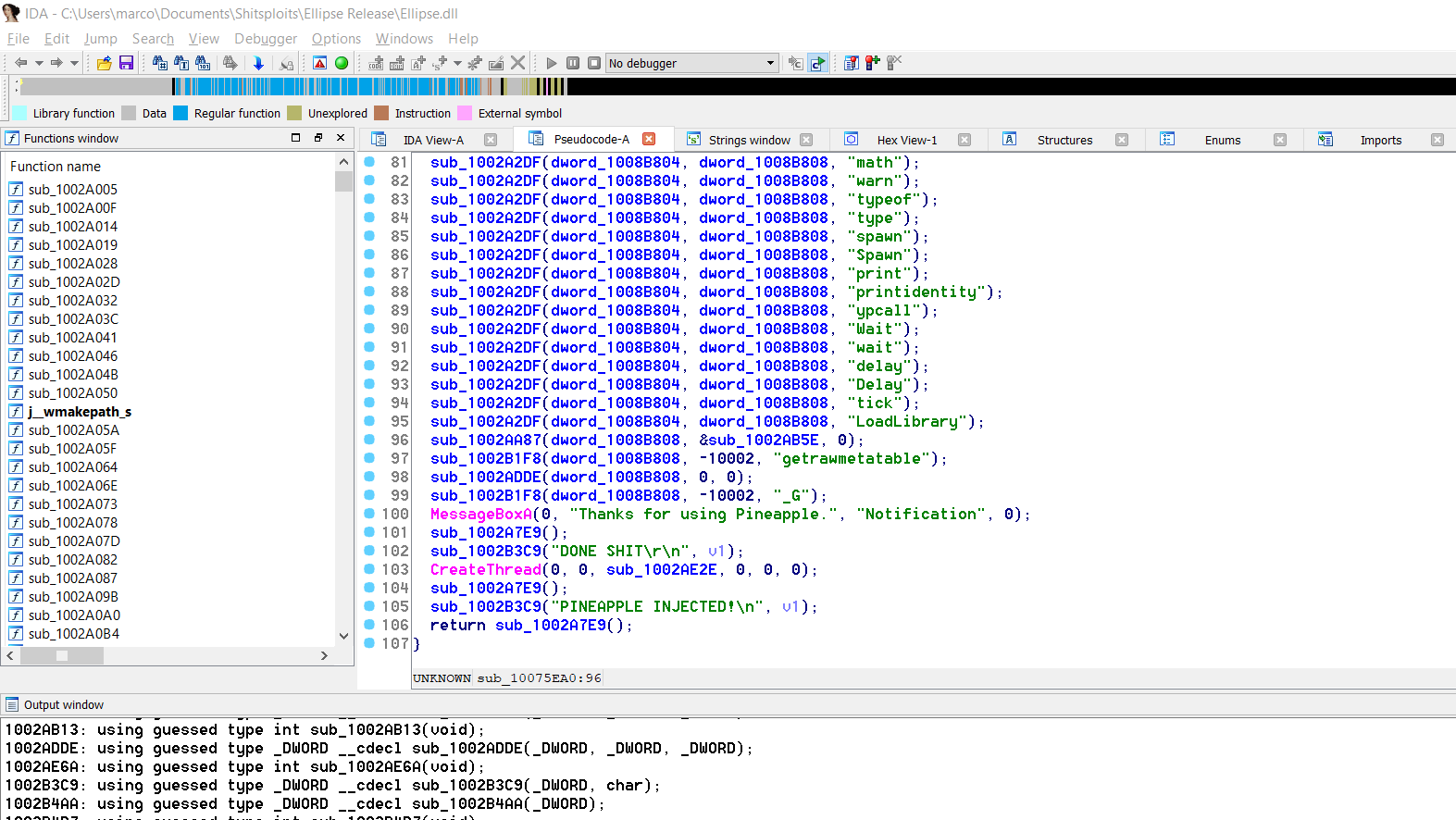
Task: Maximize the Functions window panel
Action: 296,138
